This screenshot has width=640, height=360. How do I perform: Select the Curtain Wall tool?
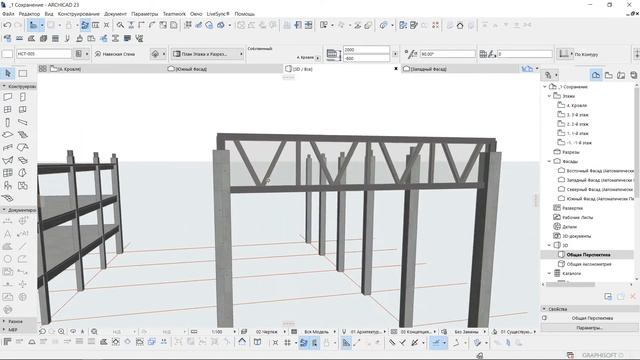(8, 173)
